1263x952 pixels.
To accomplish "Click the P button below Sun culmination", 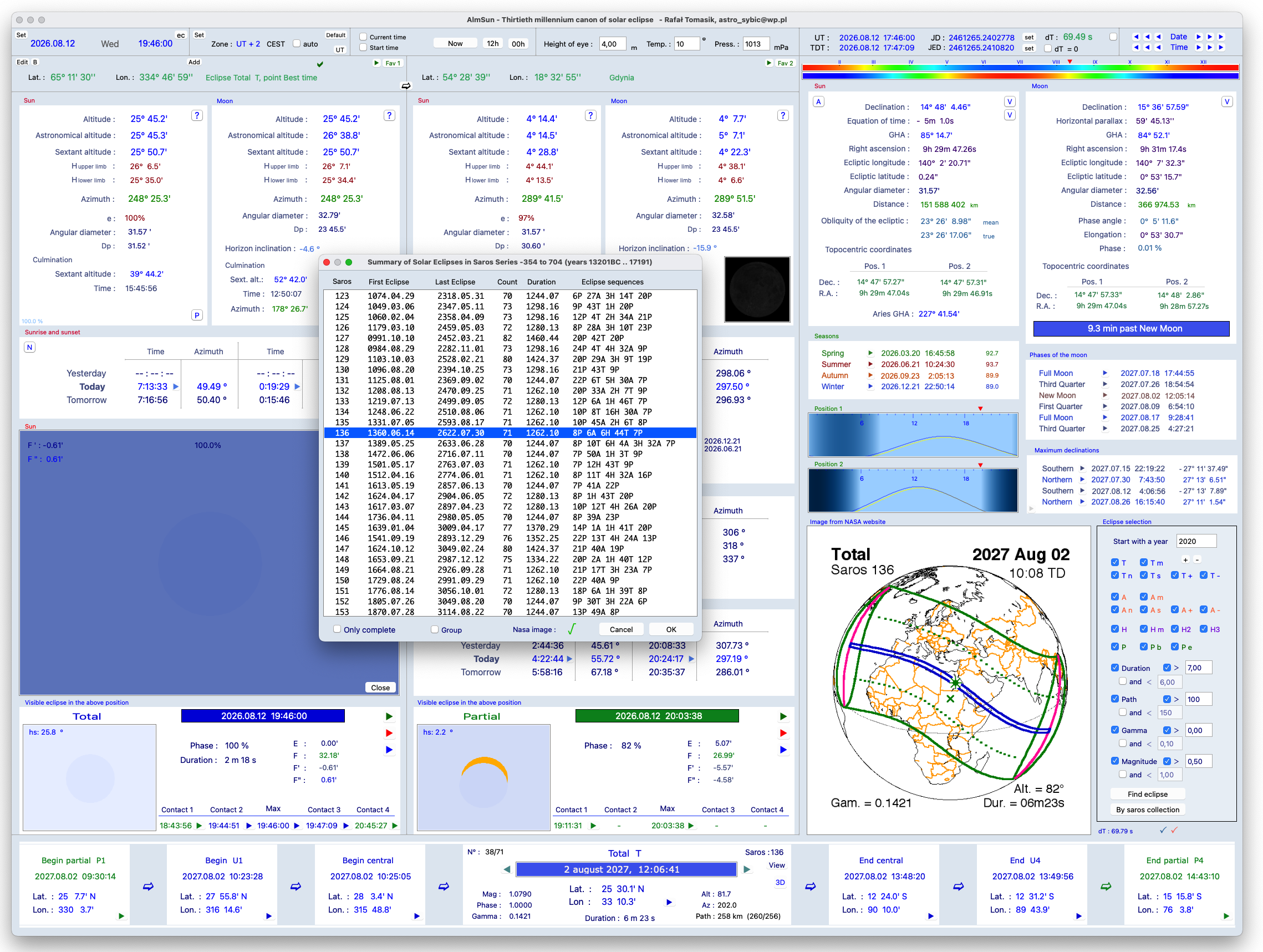I will pyautogui.click(x=197, y=315).
